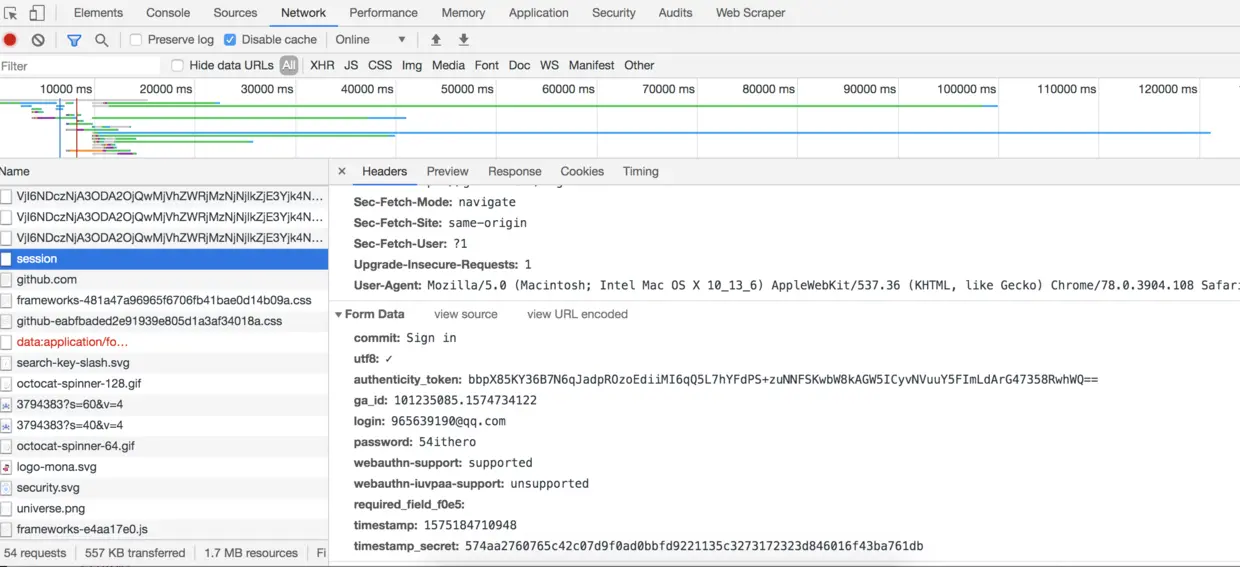
Task: Filter requests by XHR
Action: click(x=322, y=66)
